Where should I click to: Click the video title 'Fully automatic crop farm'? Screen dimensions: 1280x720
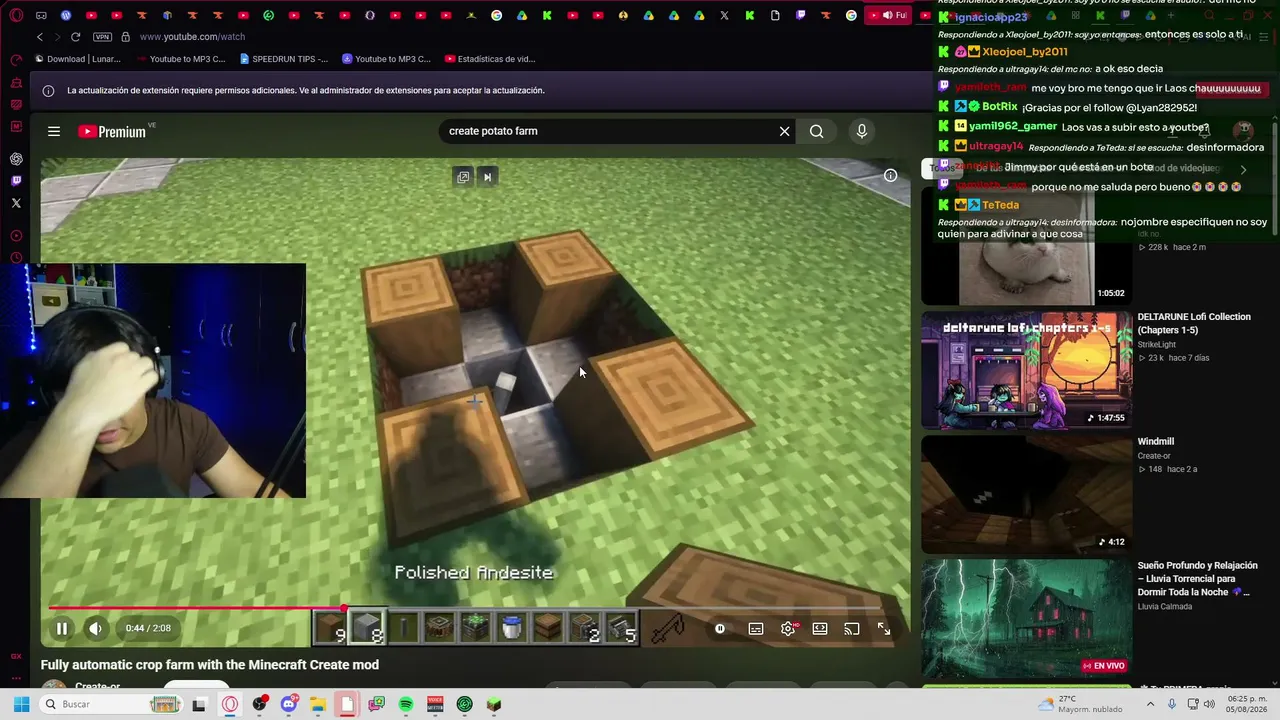pyautogui.click(x=210, y=665)
